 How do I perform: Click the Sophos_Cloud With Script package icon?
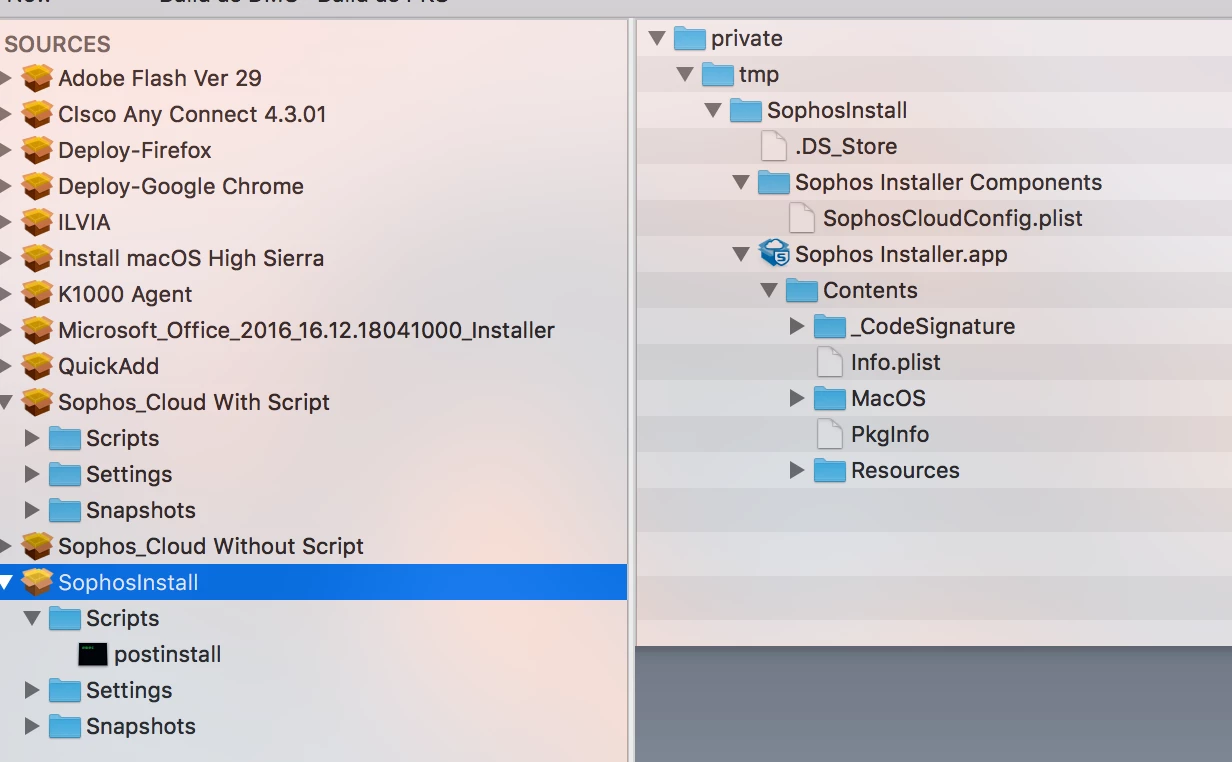(37, 402)
